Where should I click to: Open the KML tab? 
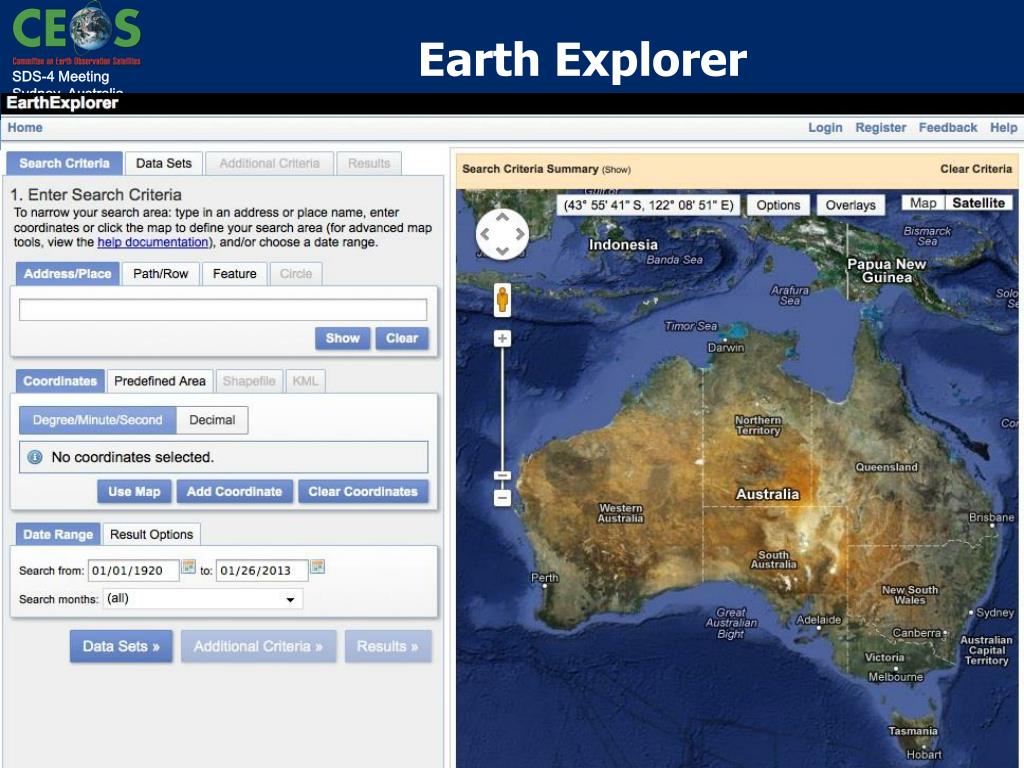[x=305, y=381]
